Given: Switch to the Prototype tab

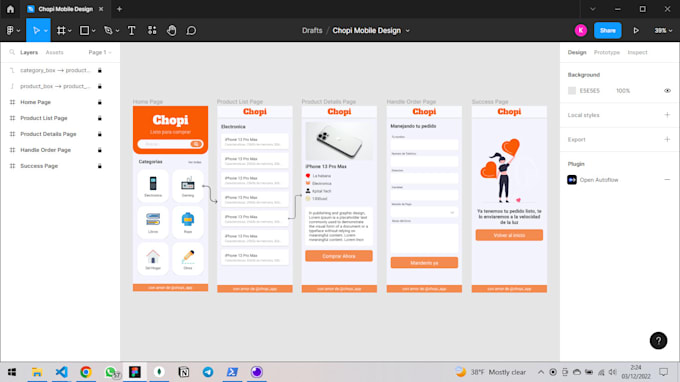Looking at the screenshot, I should click(607, 52).
